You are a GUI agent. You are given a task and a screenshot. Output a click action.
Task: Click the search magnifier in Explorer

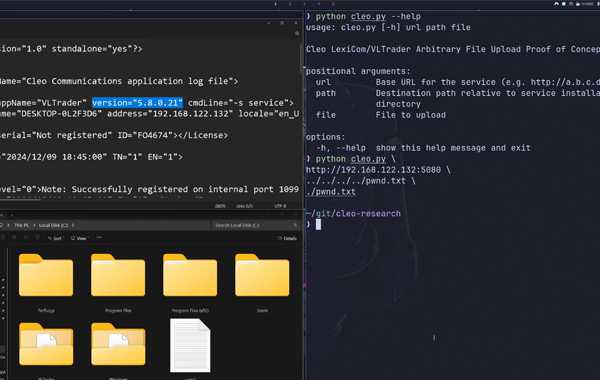[295, 225]
